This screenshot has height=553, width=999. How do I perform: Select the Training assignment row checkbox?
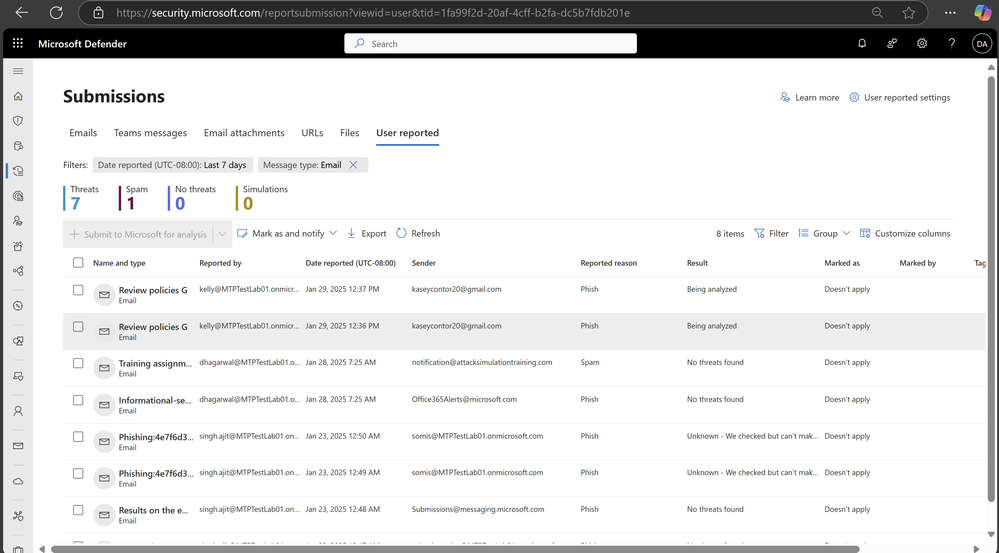coord(78,363)
